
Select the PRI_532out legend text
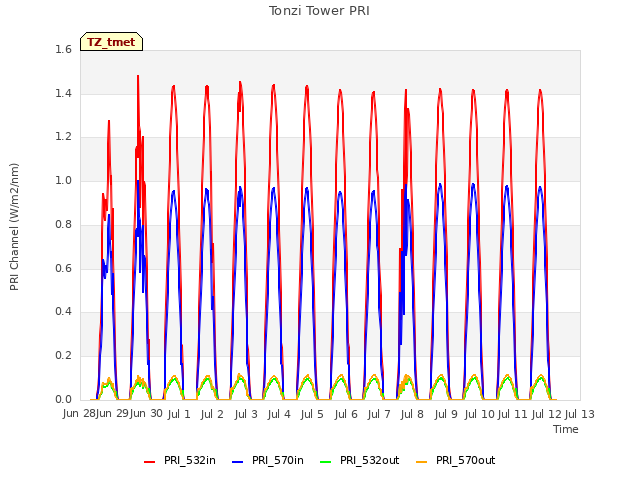coord(370,460)
